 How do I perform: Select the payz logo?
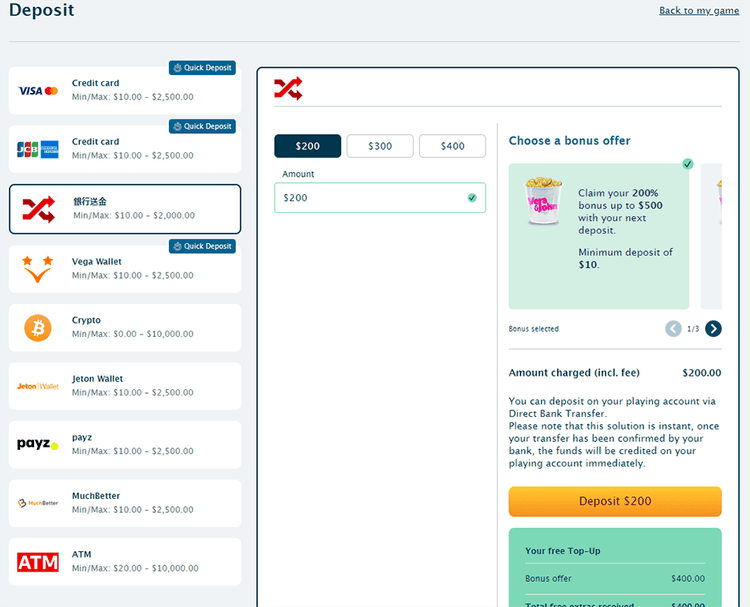coord(38,444)
